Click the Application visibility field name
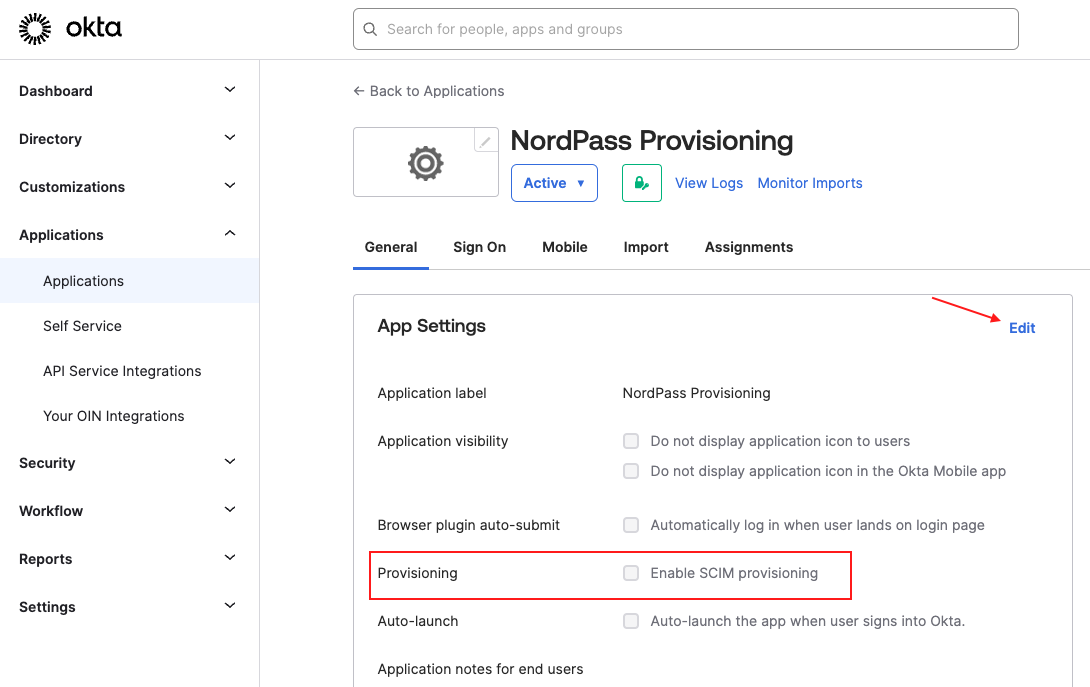 pos(443,442)
